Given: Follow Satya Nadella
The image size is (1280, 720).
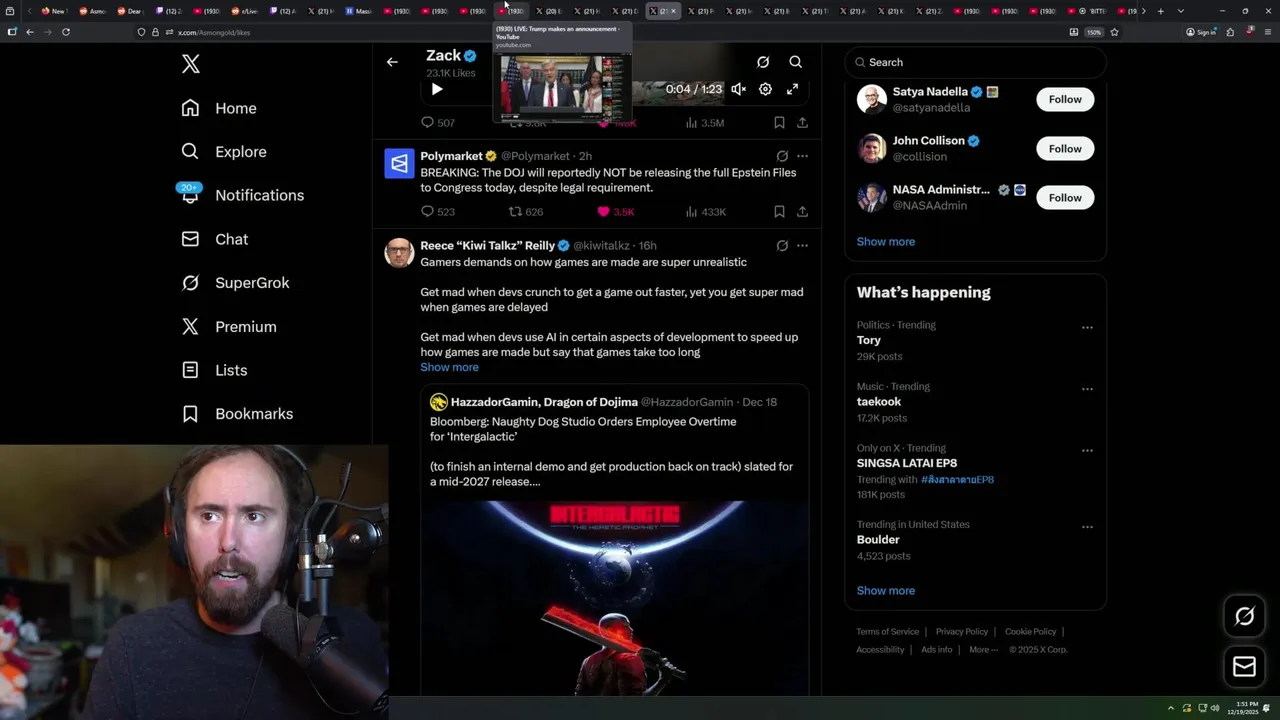Looking at the screenshot, I should [1065, 99].
